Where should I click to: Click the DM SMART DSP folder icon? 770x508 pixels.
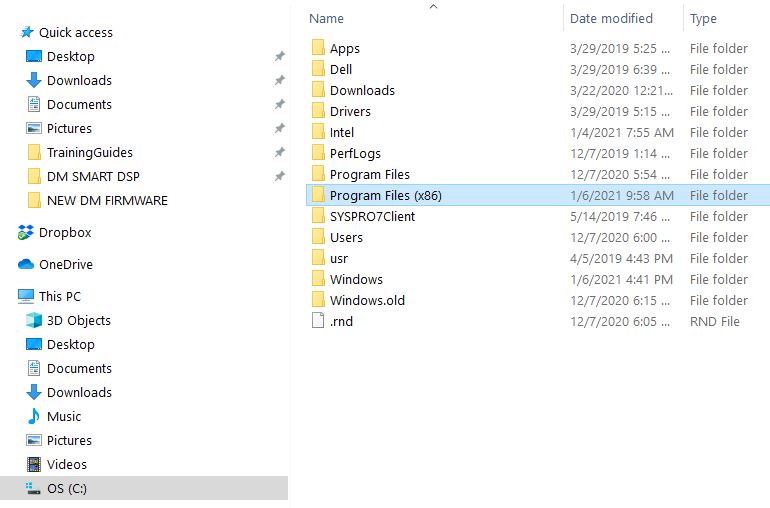34,176
